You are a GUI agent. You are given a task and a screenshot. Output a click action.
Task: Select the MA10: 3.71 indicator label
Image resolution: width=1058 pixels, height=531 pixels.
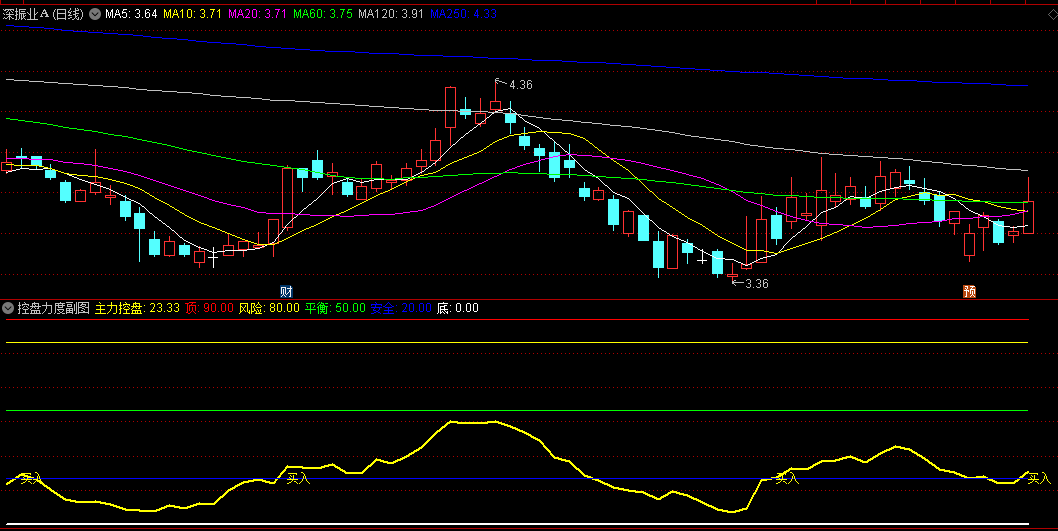click(x=192, y=13)
